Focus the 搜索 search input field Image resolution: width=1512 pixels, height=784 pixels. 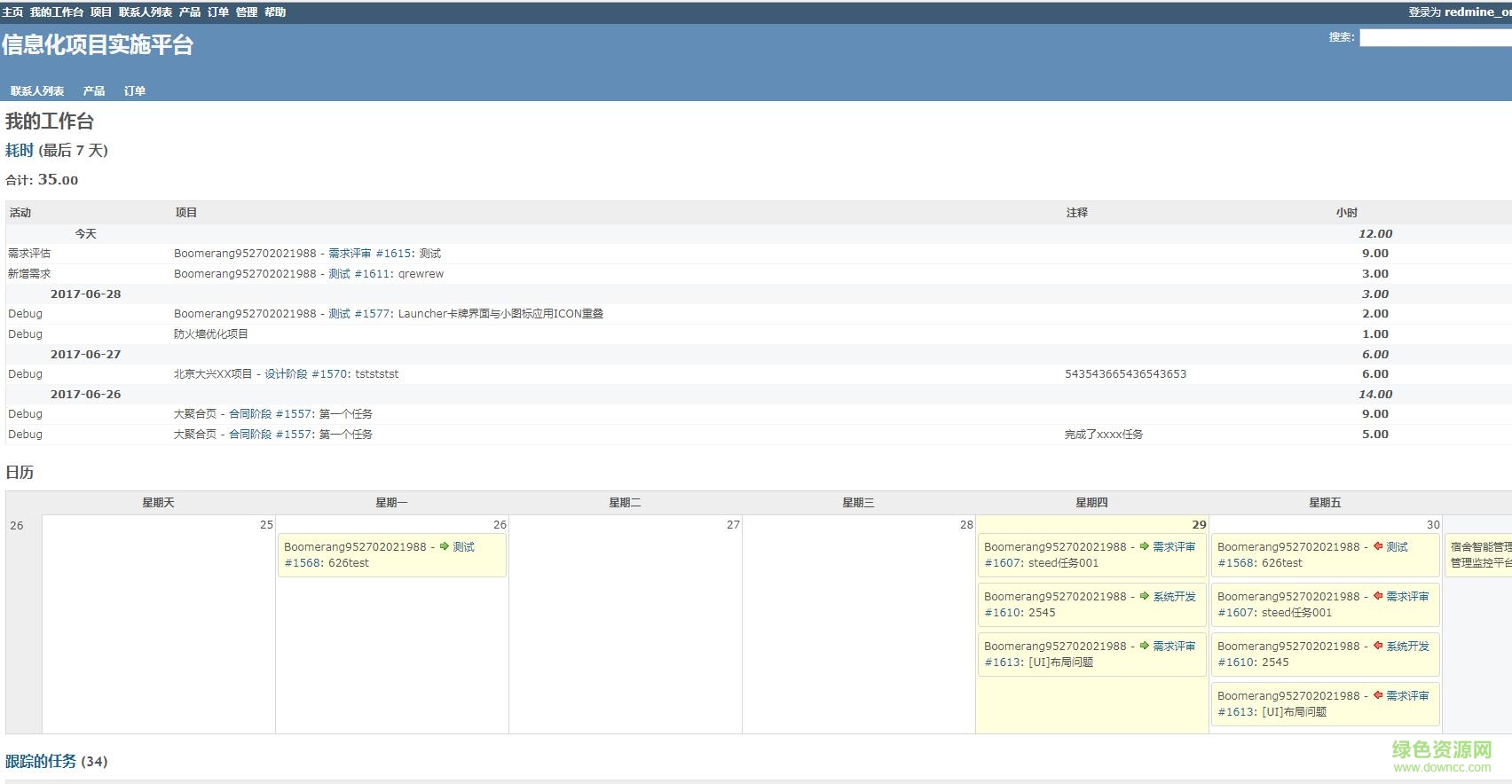click(x=1435, y=37)
